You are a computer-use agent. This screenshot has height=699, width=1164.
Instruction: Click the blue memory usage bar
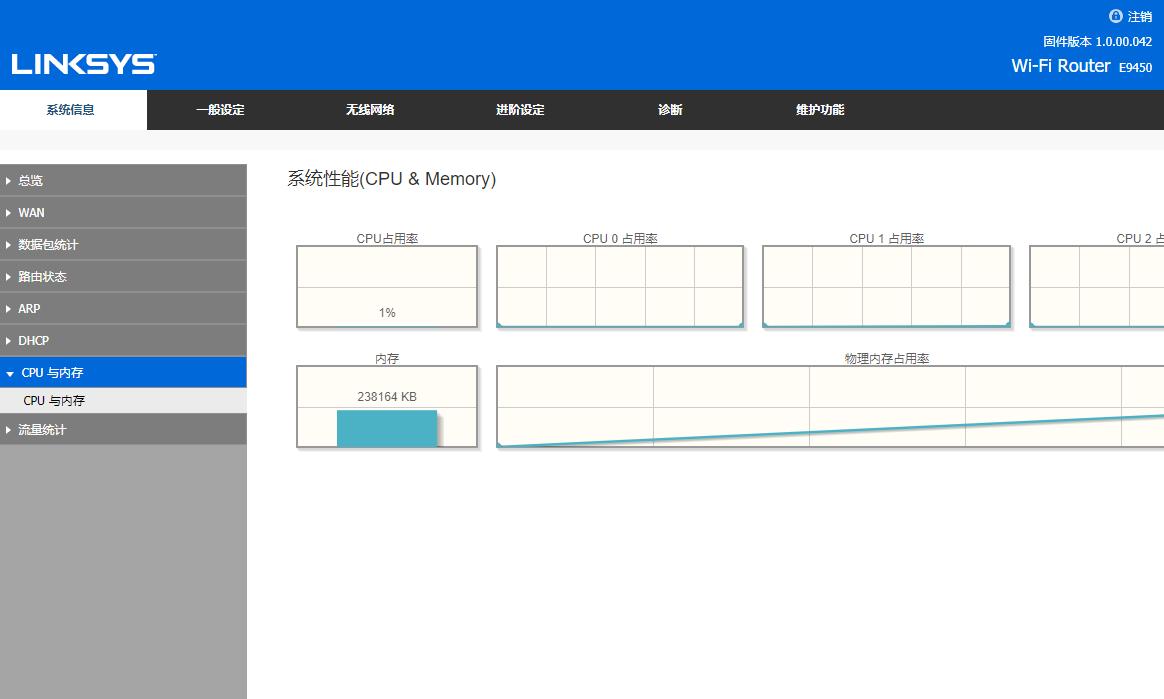tap(386, 428)
